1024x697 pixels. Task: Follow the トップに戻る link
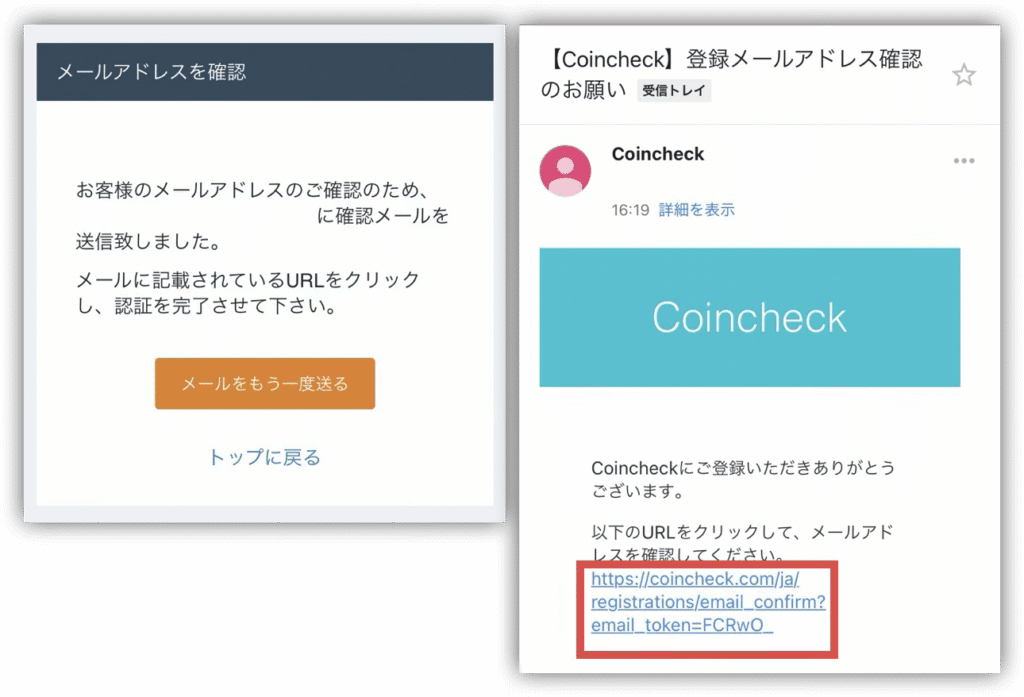tap(264, 457)
